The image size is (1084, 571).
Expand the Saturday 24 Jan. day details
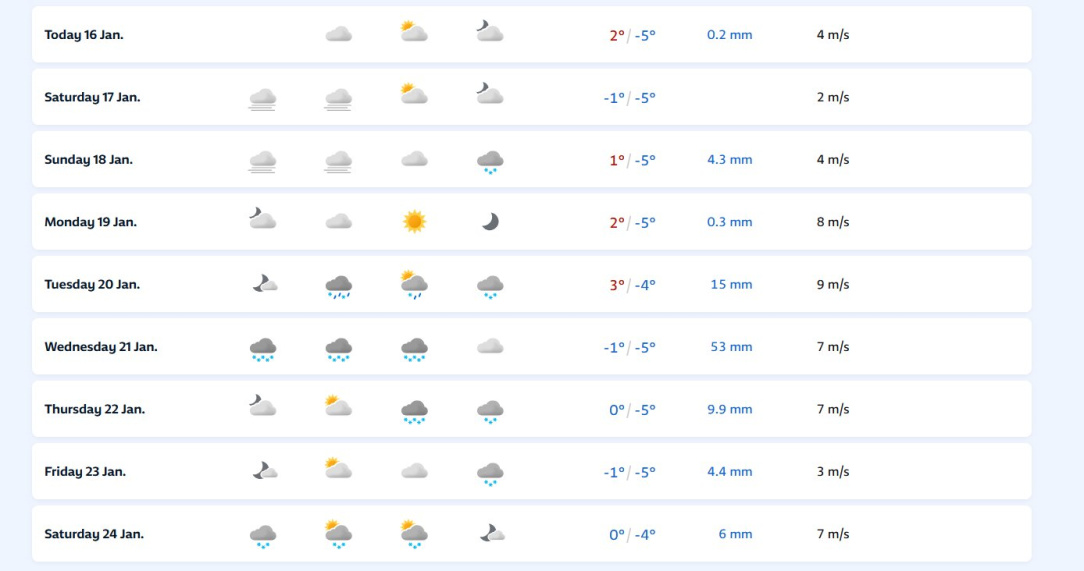tap(532, 534)
